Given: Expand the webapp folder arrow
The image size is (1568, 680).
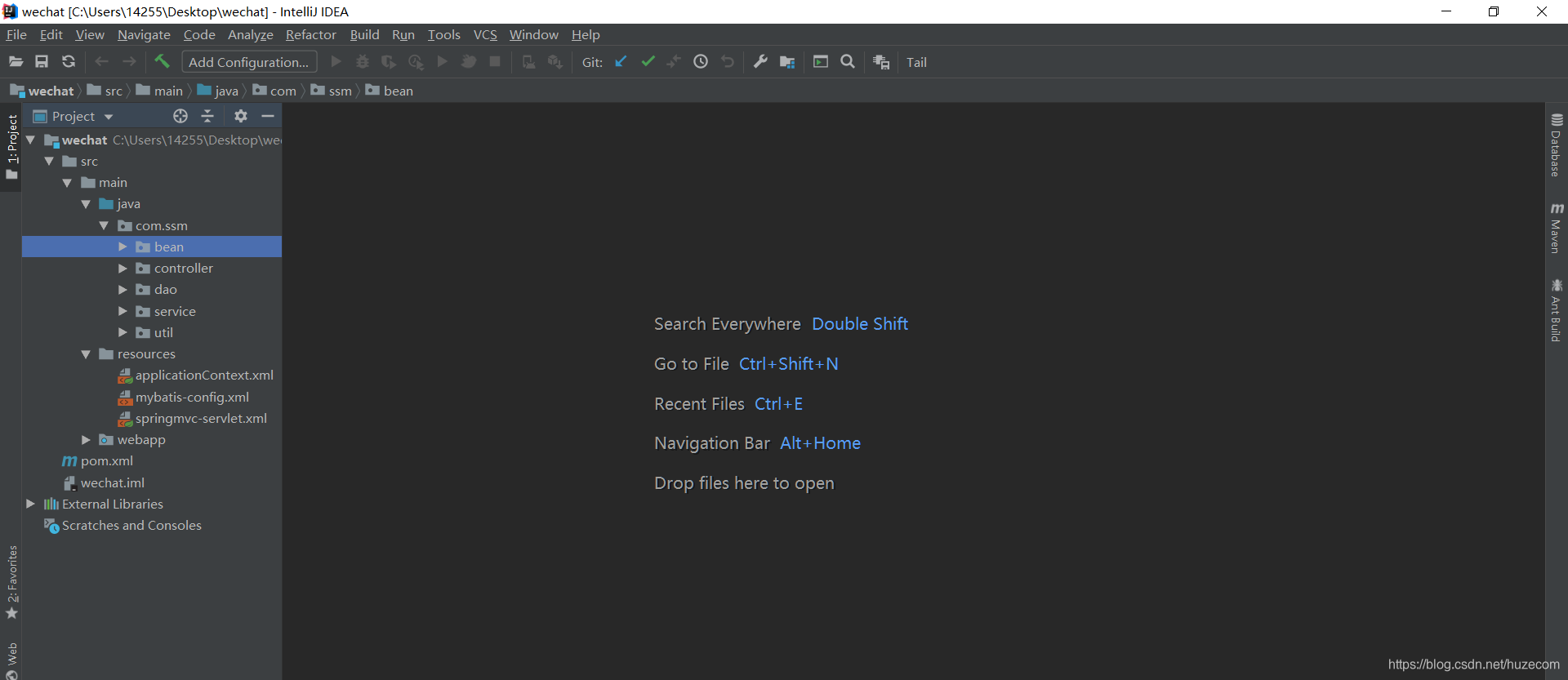Looking at the screenshot, I should click(x=86, y=439).
